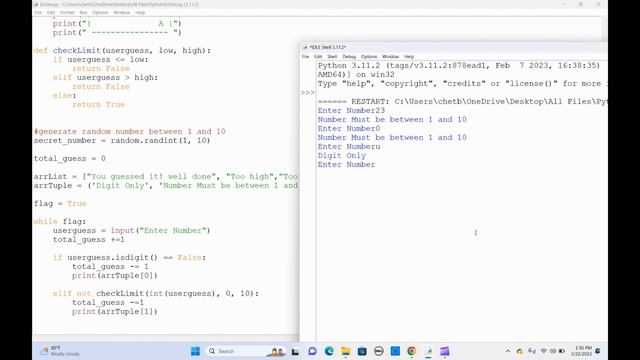Open the OneDrive tray icon

pyautogui.click(x=520, y=351)
